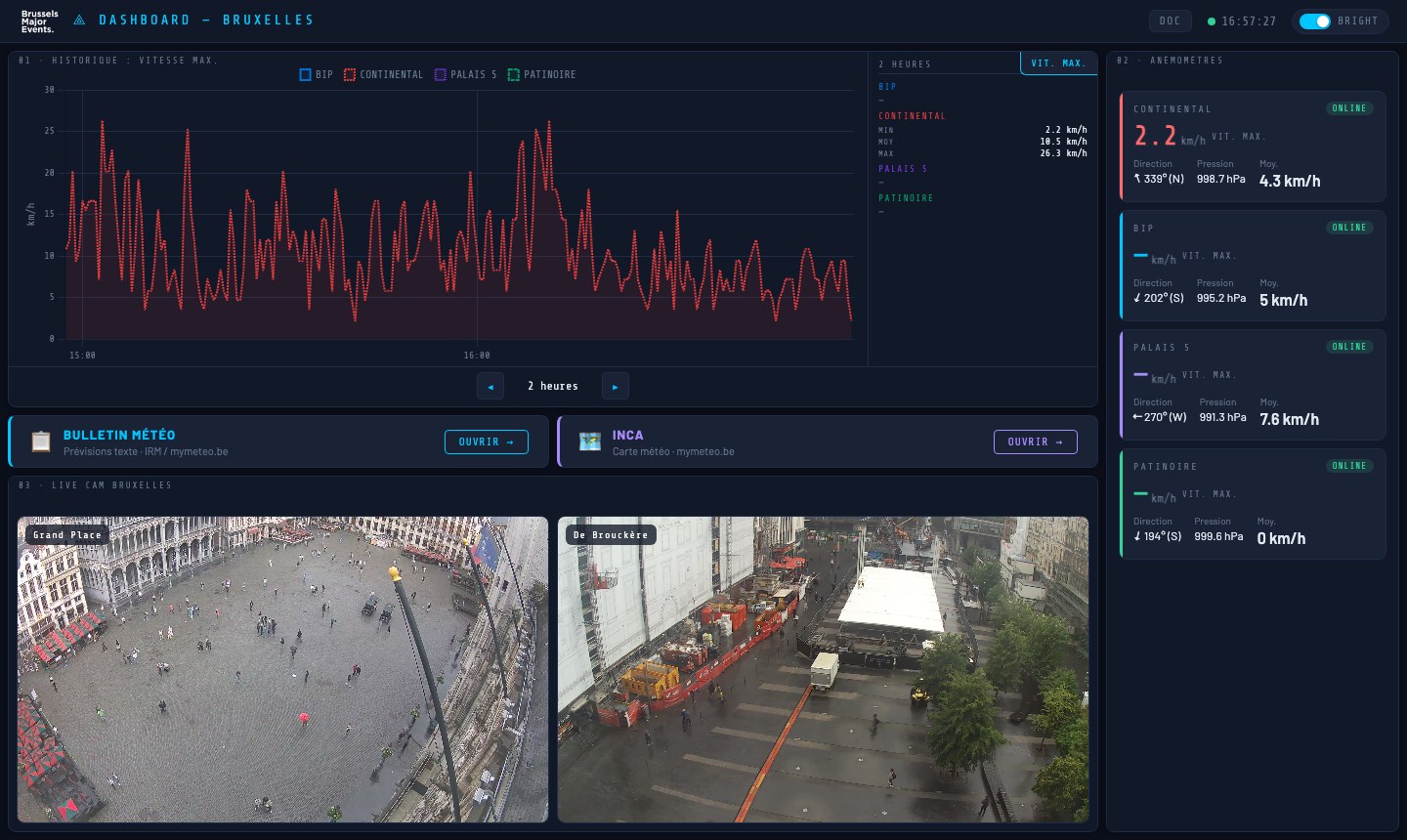
Task: Click BIP average 5 km/h
Action: [1284, 300]
